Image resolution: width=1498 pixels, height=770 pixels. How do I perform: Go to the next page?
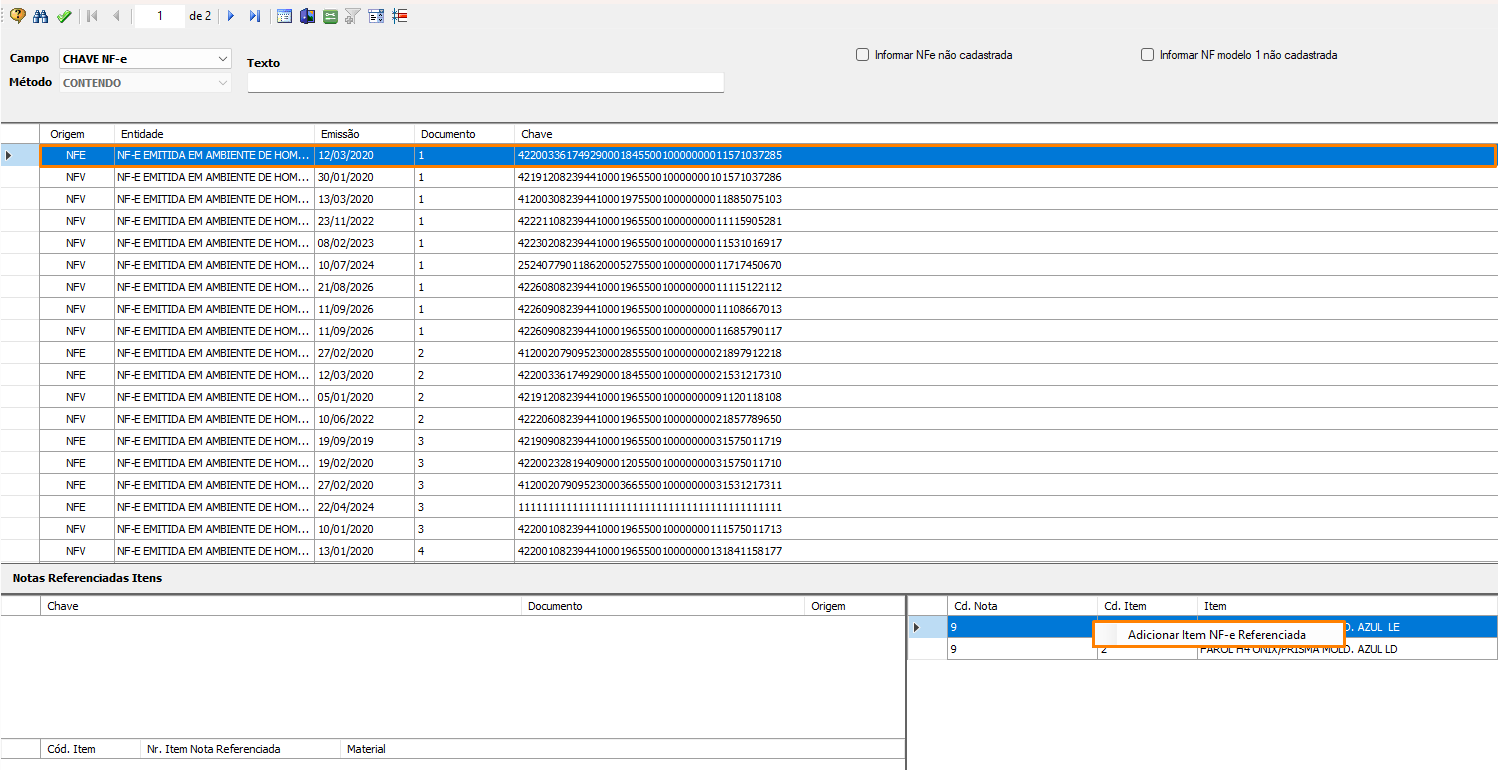[x=231, y=16]
